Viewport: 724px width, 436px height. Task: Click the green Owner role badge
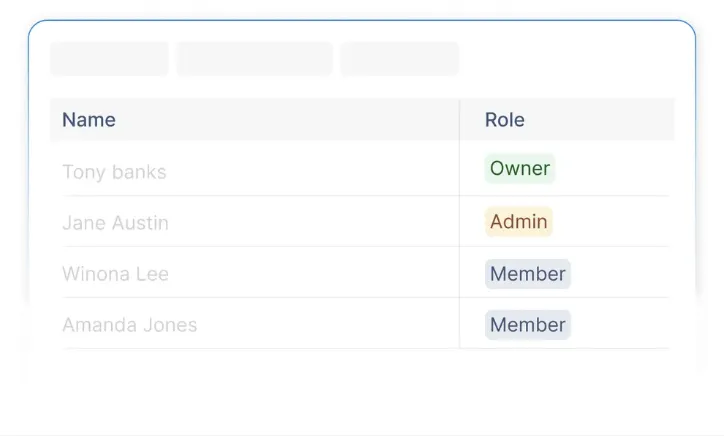coord(519,168)
